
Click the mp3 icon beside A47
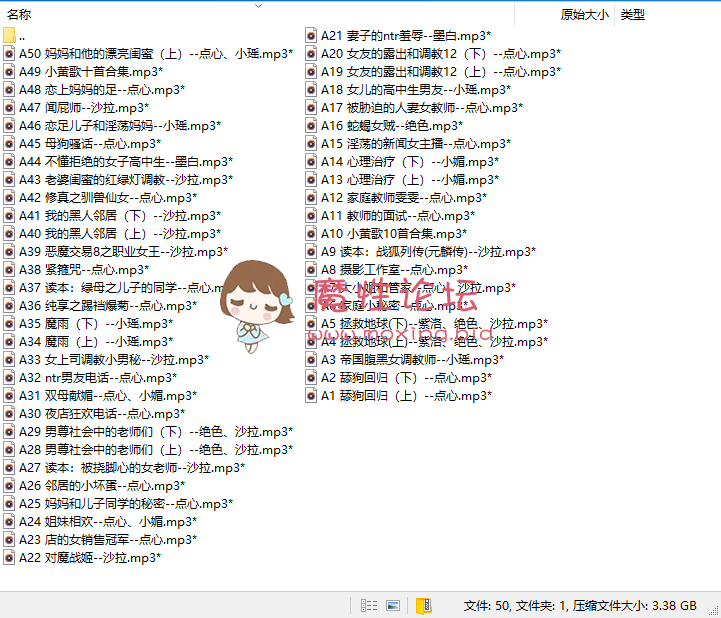pos(9,108)
